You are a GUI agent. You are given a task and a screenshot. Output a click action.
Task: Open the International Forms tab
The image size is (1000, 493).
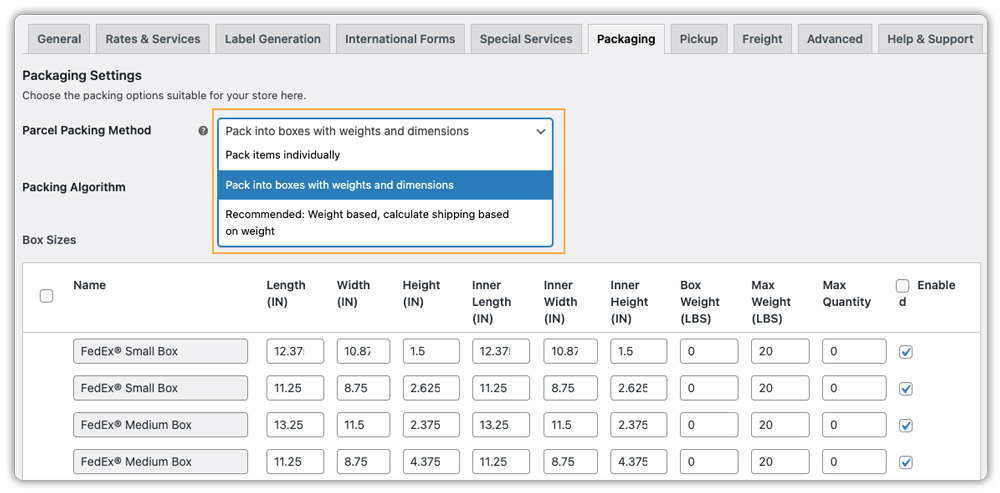click(400, 39)
